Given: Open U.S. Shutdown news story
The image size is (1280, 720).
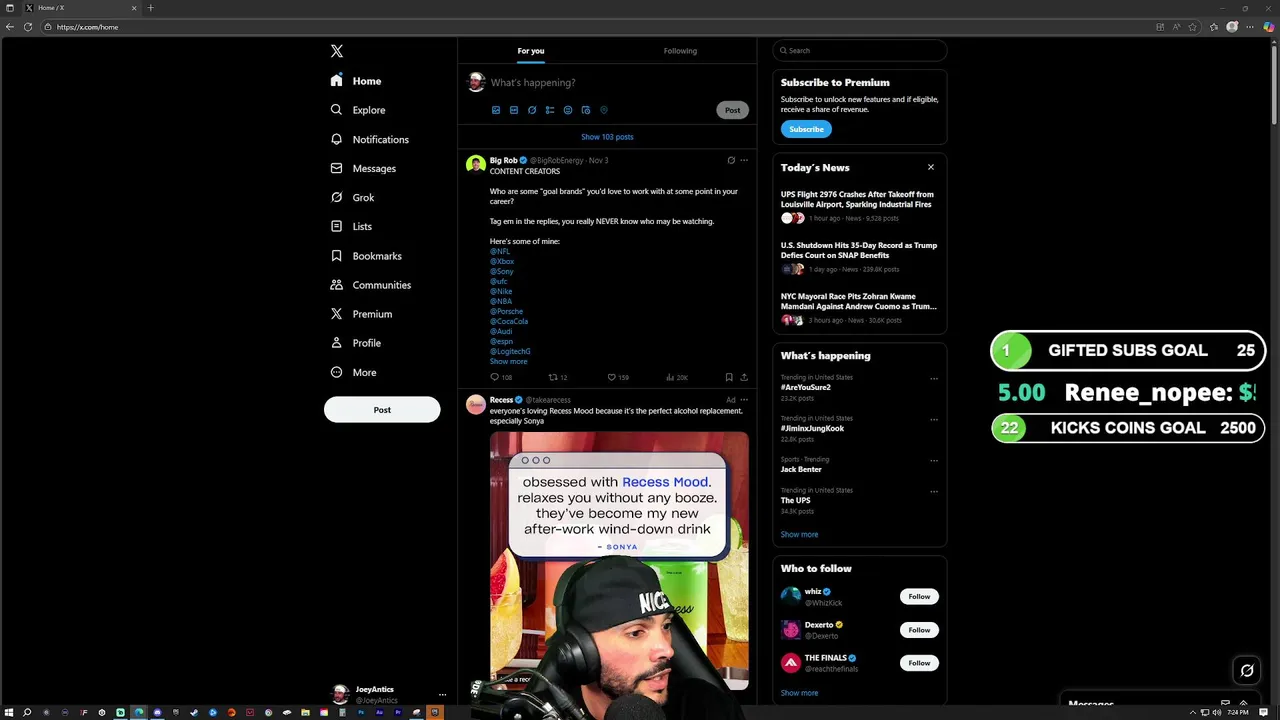Looking at the screenshot, I should pyautogui.click(x=858, y=256).
